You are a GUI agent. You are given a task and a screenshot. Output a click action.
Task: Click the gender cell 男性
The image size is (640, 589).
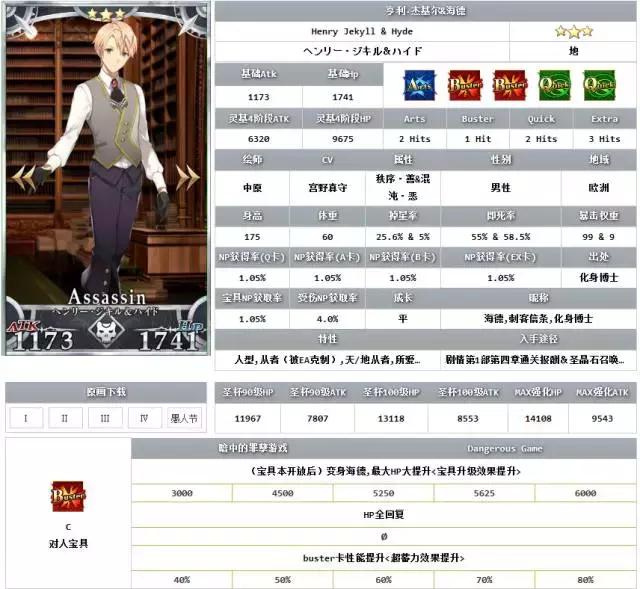(x=501, y=188)
